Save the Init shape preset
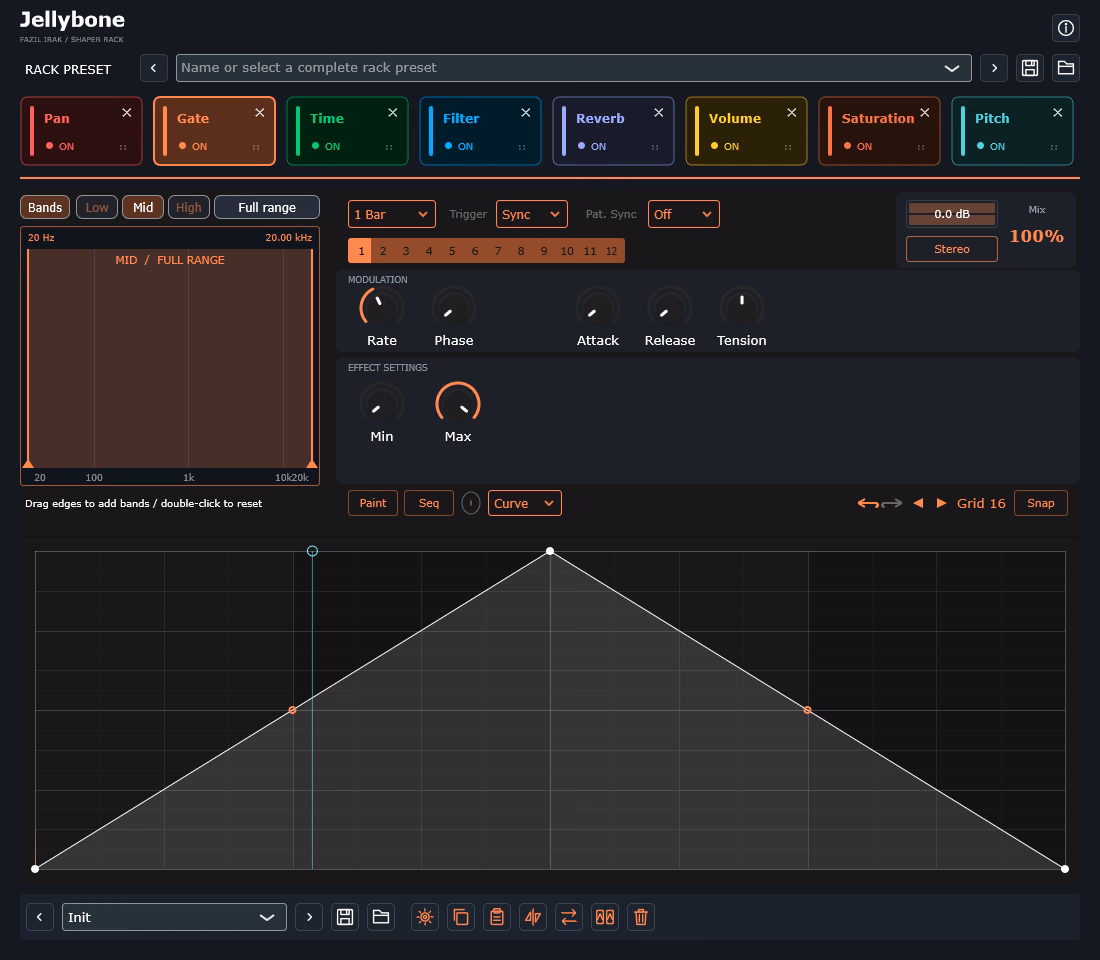The image size is (1100, 960). tap(344, 917)
